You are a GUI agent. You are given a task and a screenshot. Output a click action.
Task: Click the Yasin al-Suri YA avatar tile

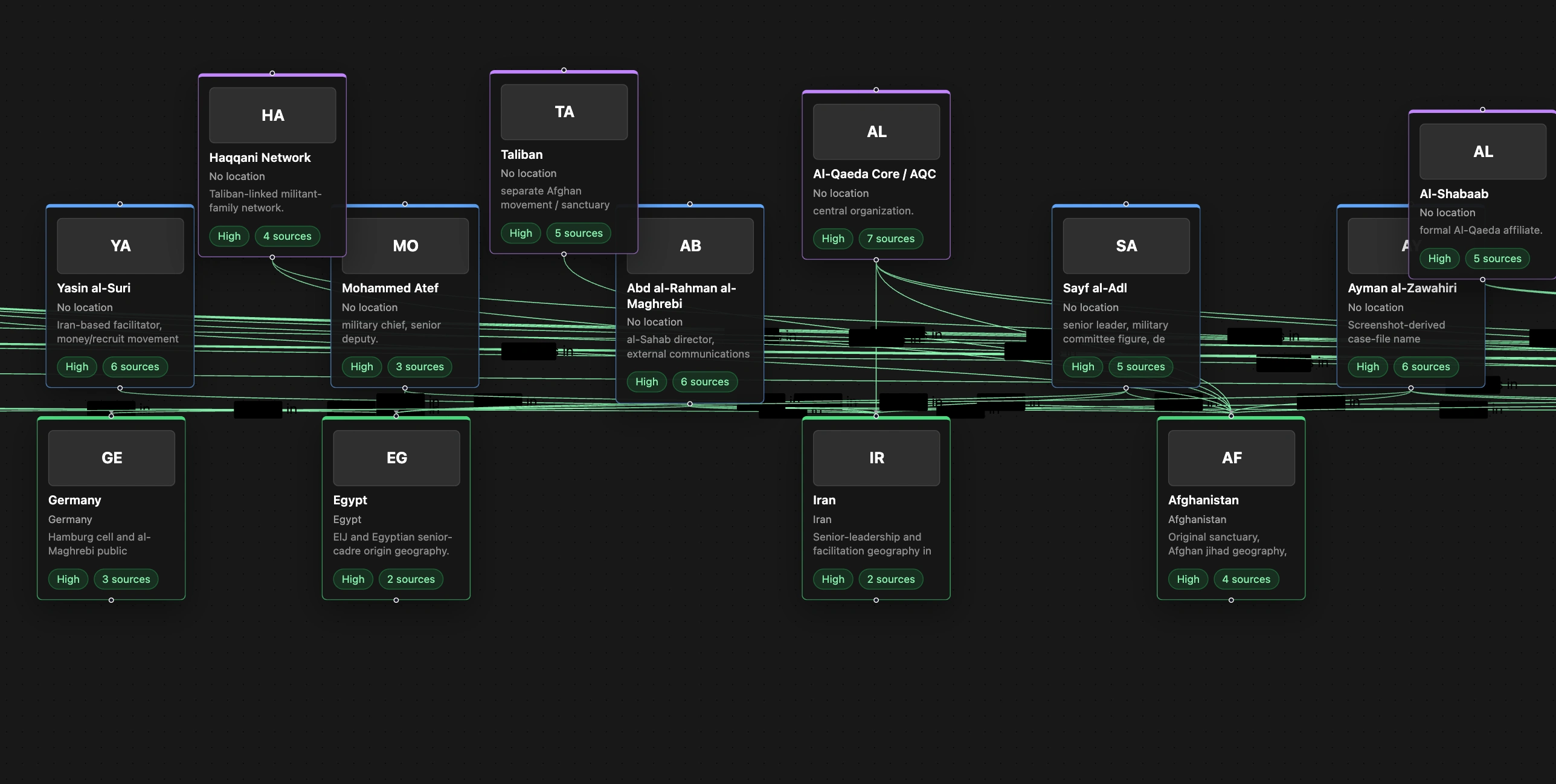[x=120, y=246]
